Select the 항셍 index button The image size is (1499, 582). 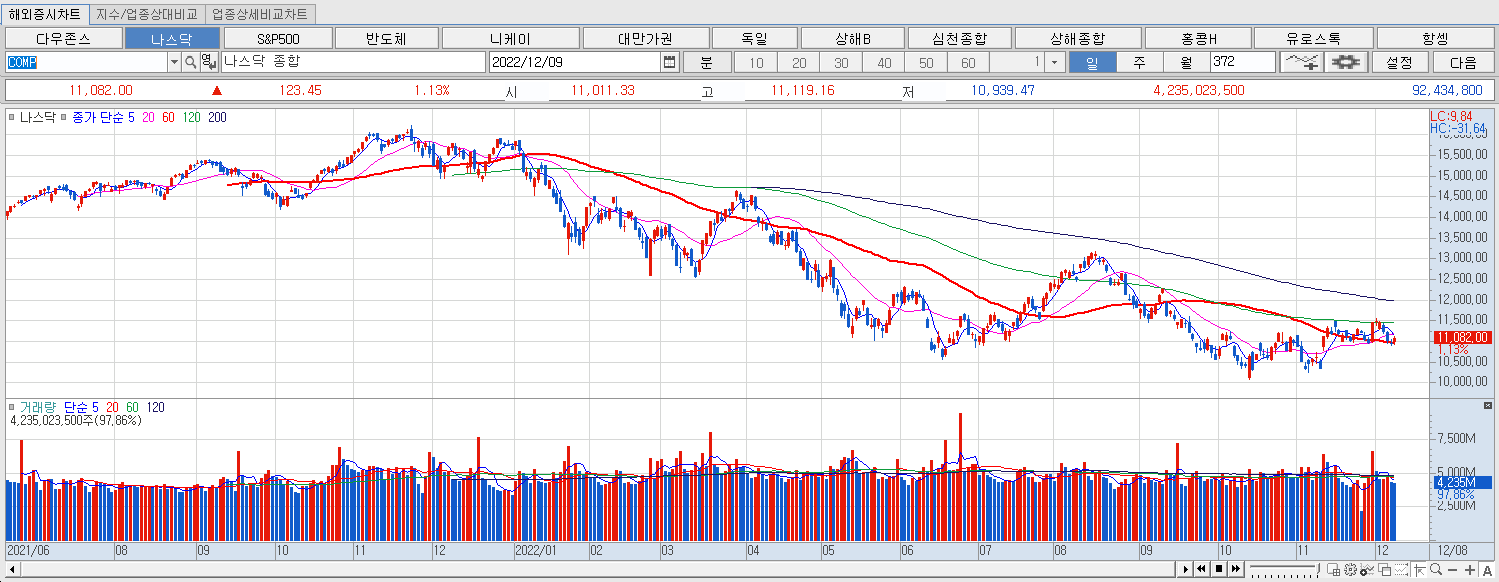tap(1434, 38)
